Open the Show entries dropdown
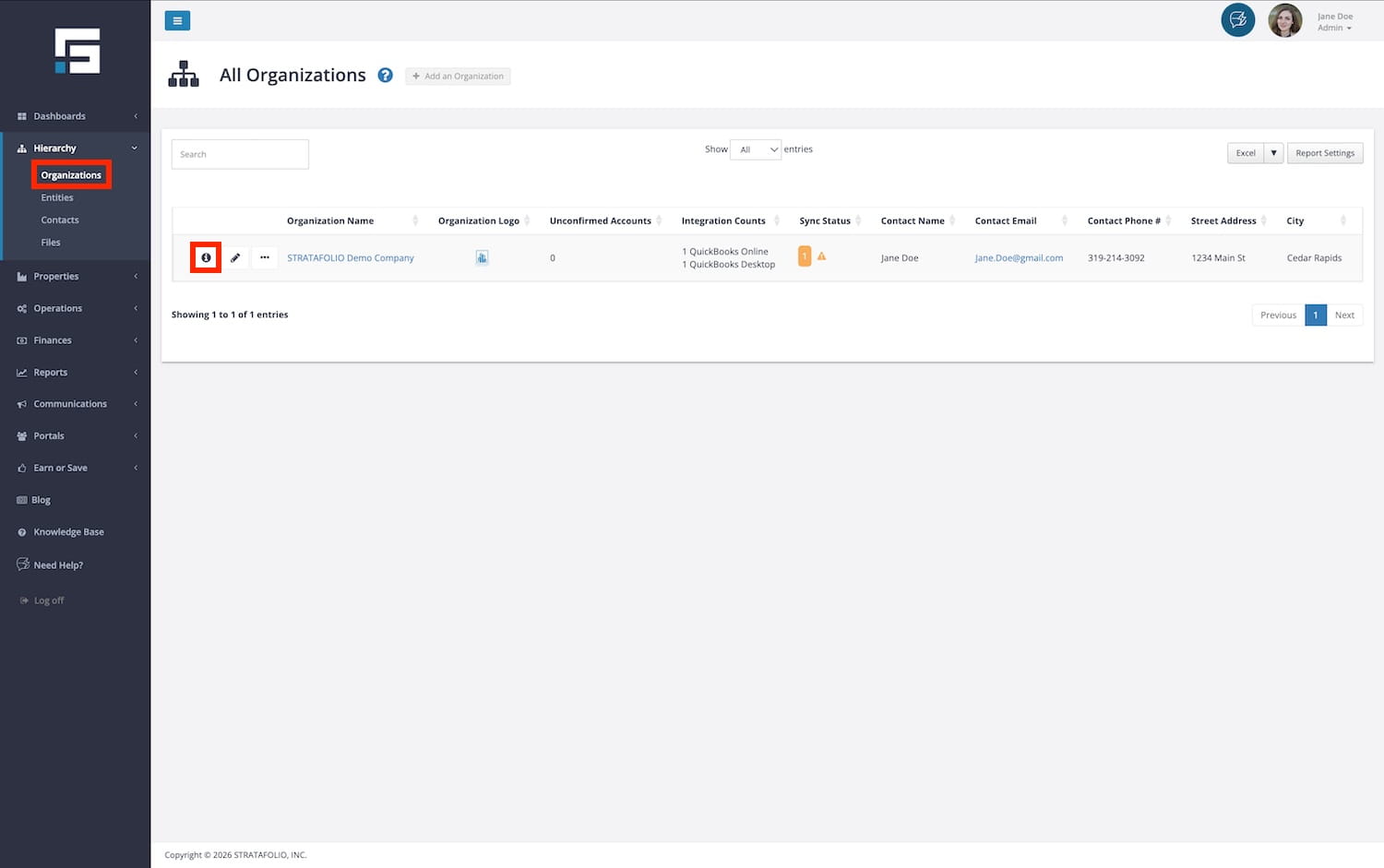The height and width of the screenshot is (868, 1384). (x=756, y=149)
